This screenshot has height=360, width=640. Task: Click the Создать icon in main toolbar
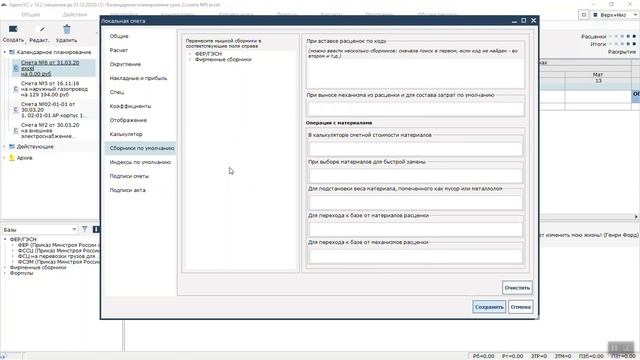coord(13,29)
